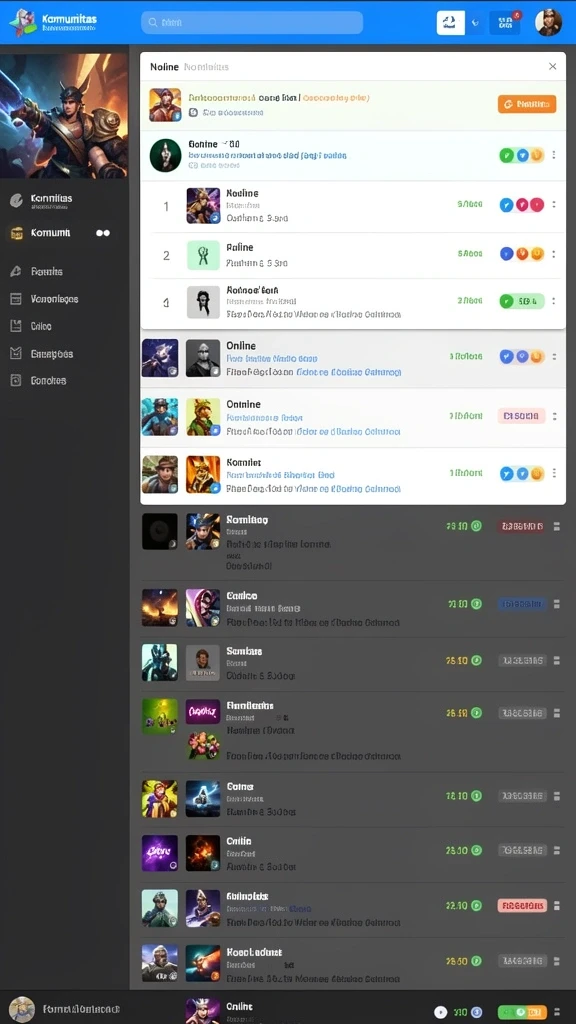Click the dark red pill button in background list
576x1024 pixels.
pyautogui.click(x=520, y=526)
